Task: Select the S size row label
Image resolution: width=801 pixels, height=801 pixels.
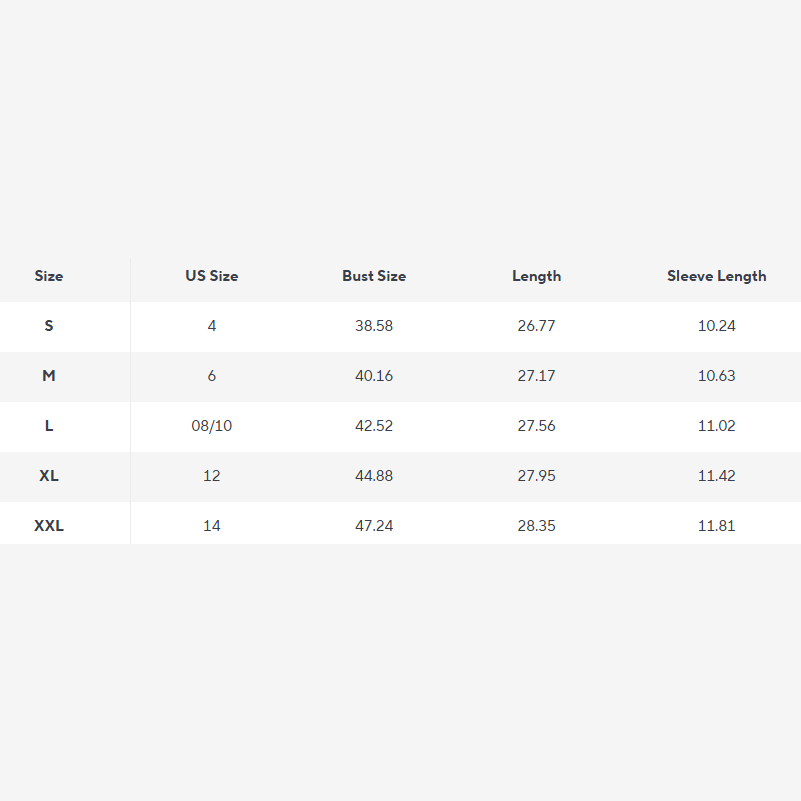Action: 49,326
